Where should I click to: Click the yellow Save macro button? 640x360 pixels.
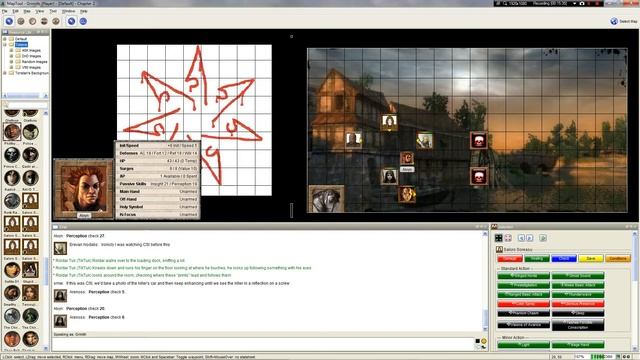coord(591,258)
